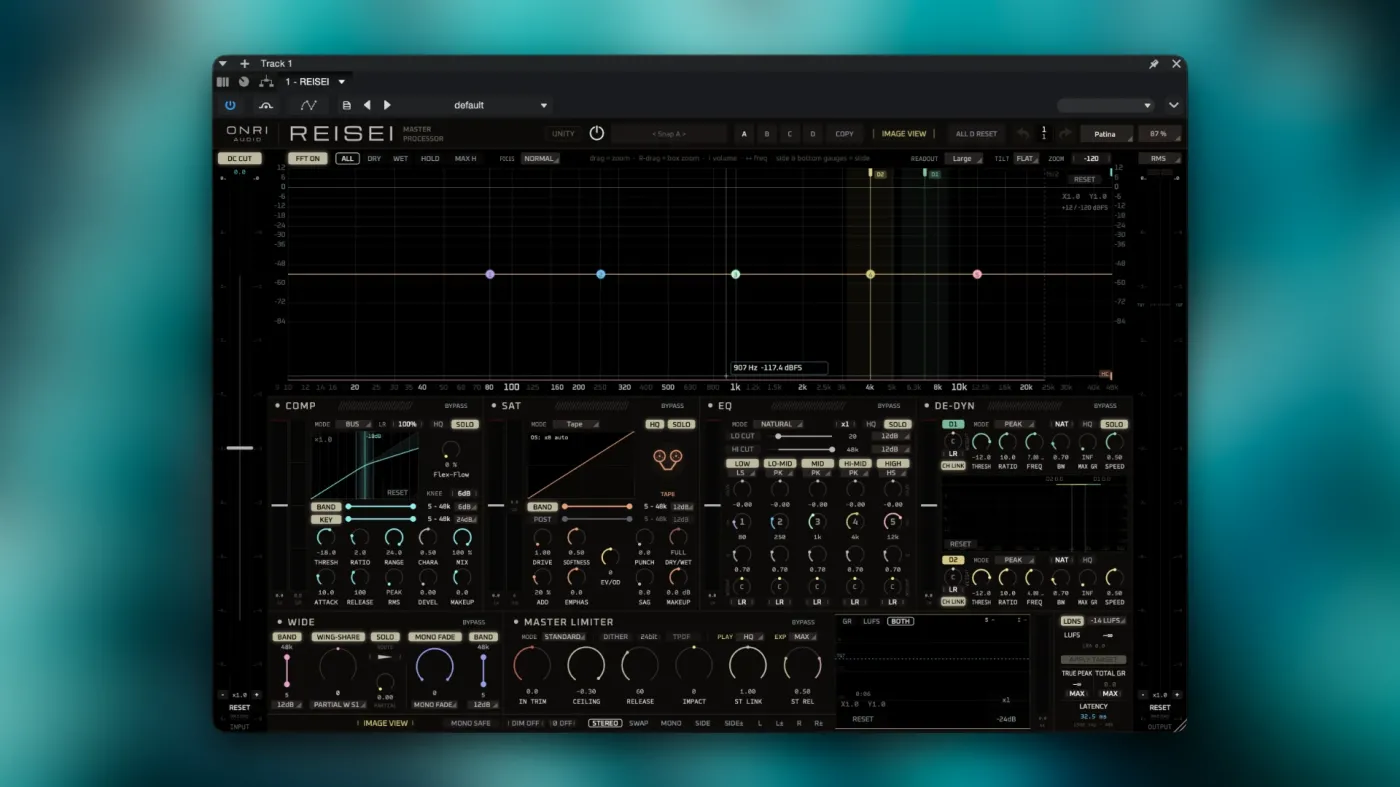Click the circular dial icon in host header

tap(244, 82)
